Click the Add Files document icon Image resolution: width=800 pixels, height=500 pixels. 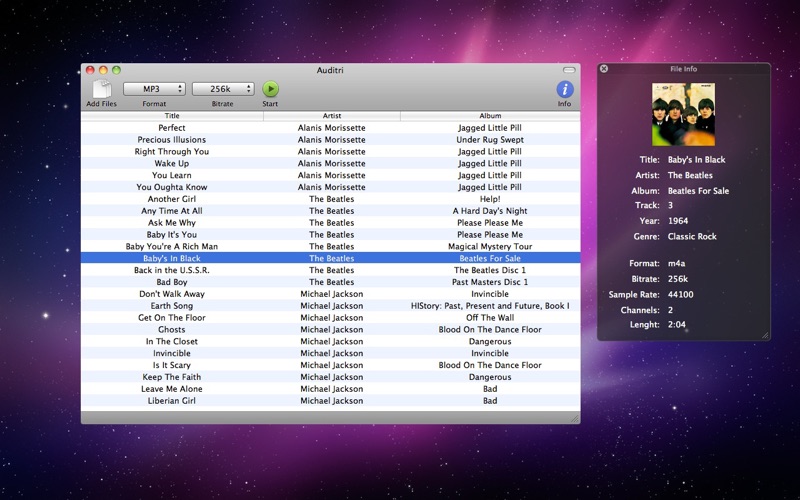(102, 89)
